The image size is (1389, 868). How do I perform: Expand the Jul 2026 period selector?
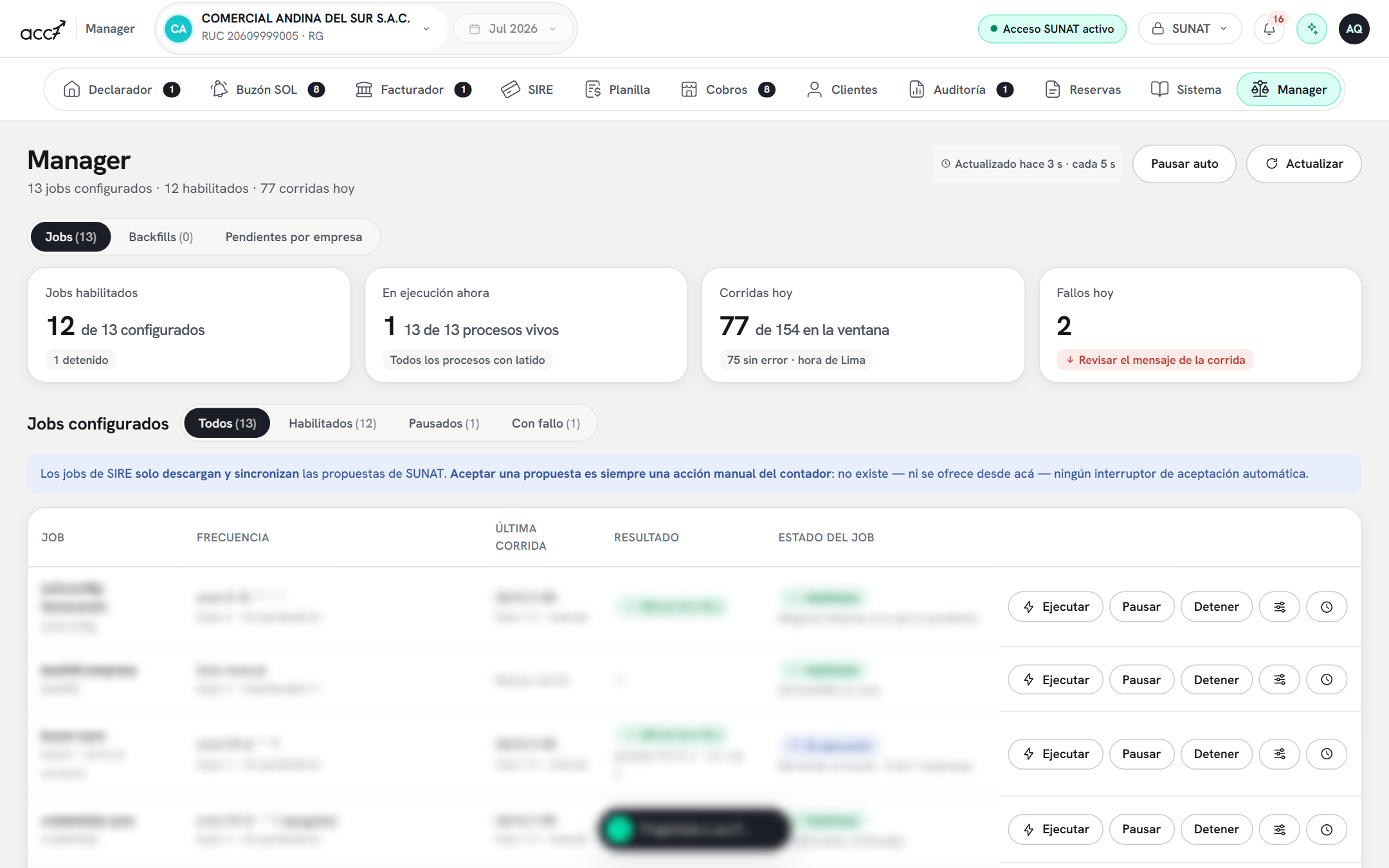[x=513, y=29]
